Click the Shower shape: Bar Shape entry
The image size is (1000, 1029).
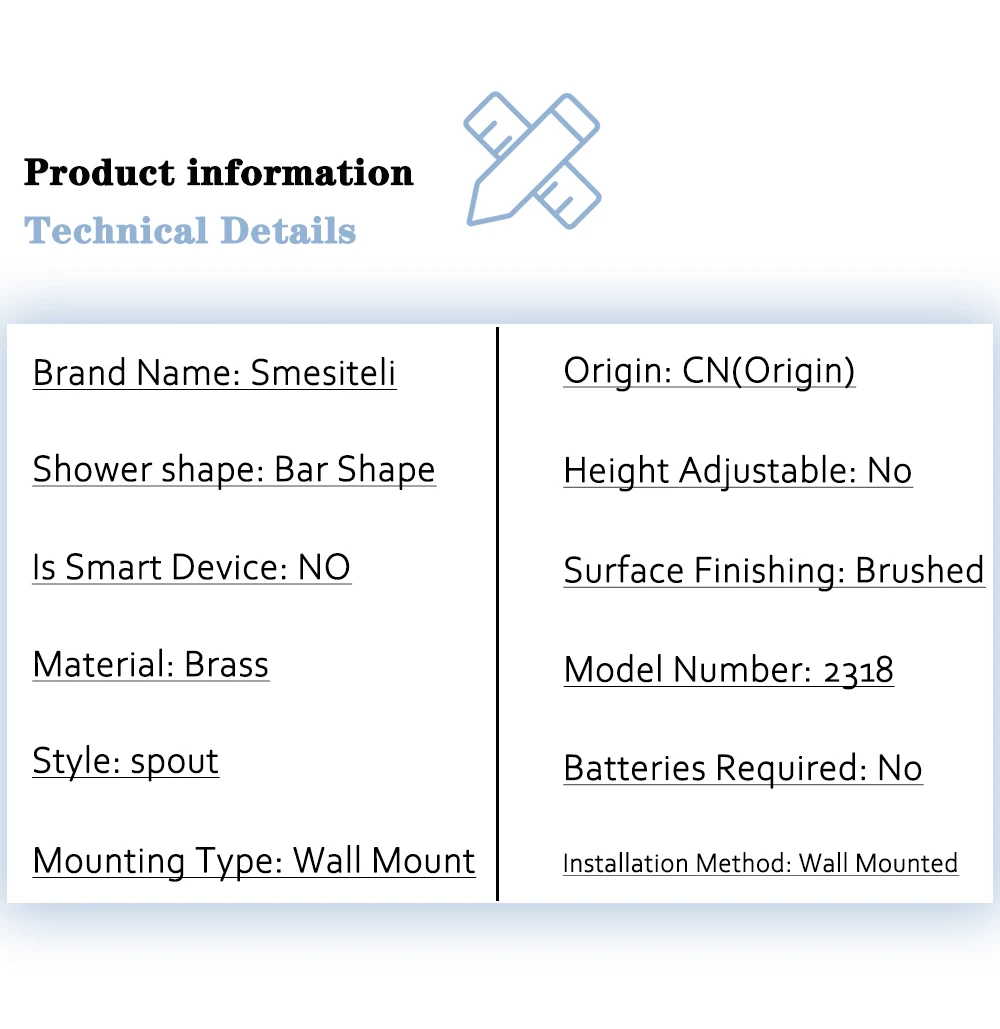(x=234, y=470)
